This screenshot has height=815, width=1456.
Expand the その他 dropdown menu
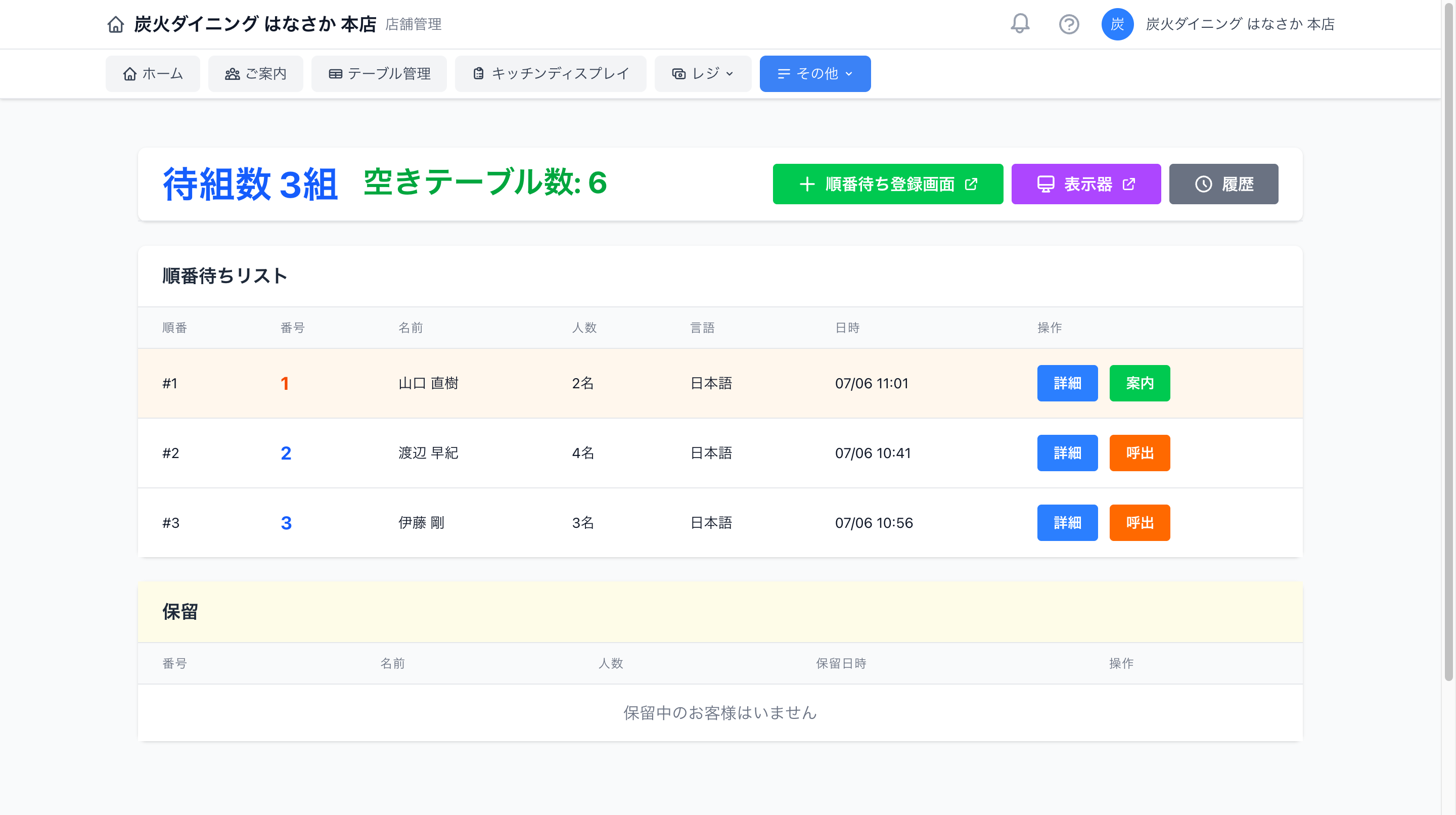point(814,73)
